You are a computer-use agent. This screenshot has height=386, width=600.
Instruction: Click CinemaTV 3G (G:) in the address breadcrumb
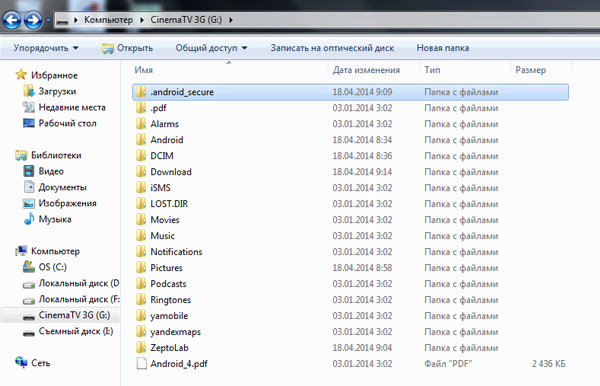pyautogui.click(x=186, y=20)
